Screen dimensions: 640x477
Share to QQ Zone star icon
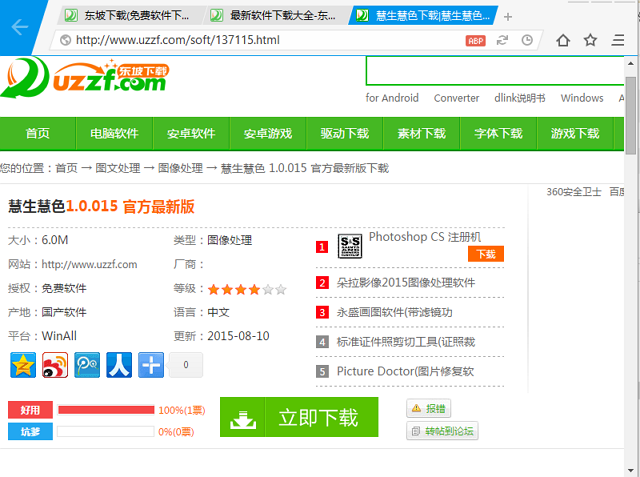click(x=23, y=365)
